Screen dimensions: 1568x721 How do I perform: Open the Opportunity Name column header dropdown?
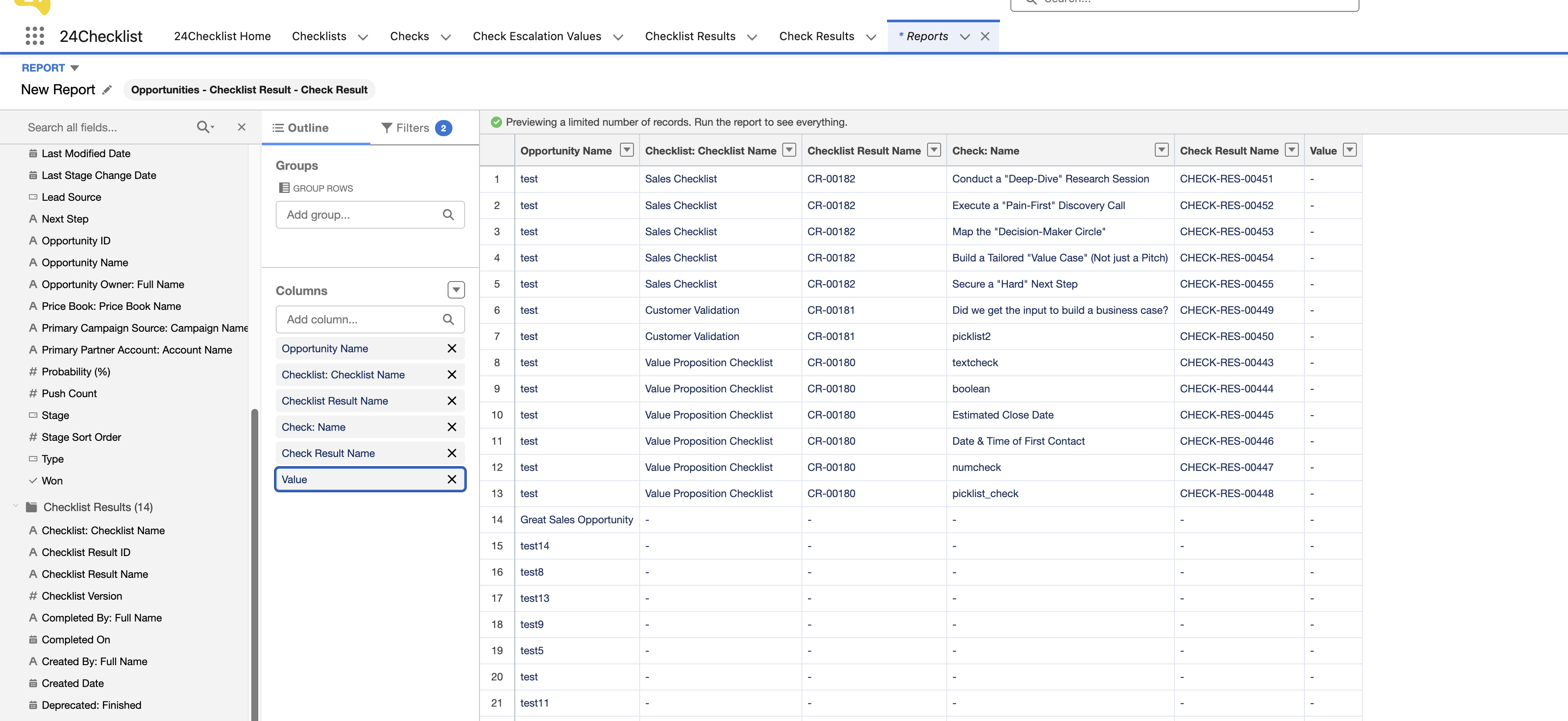(x=627, y=150)
